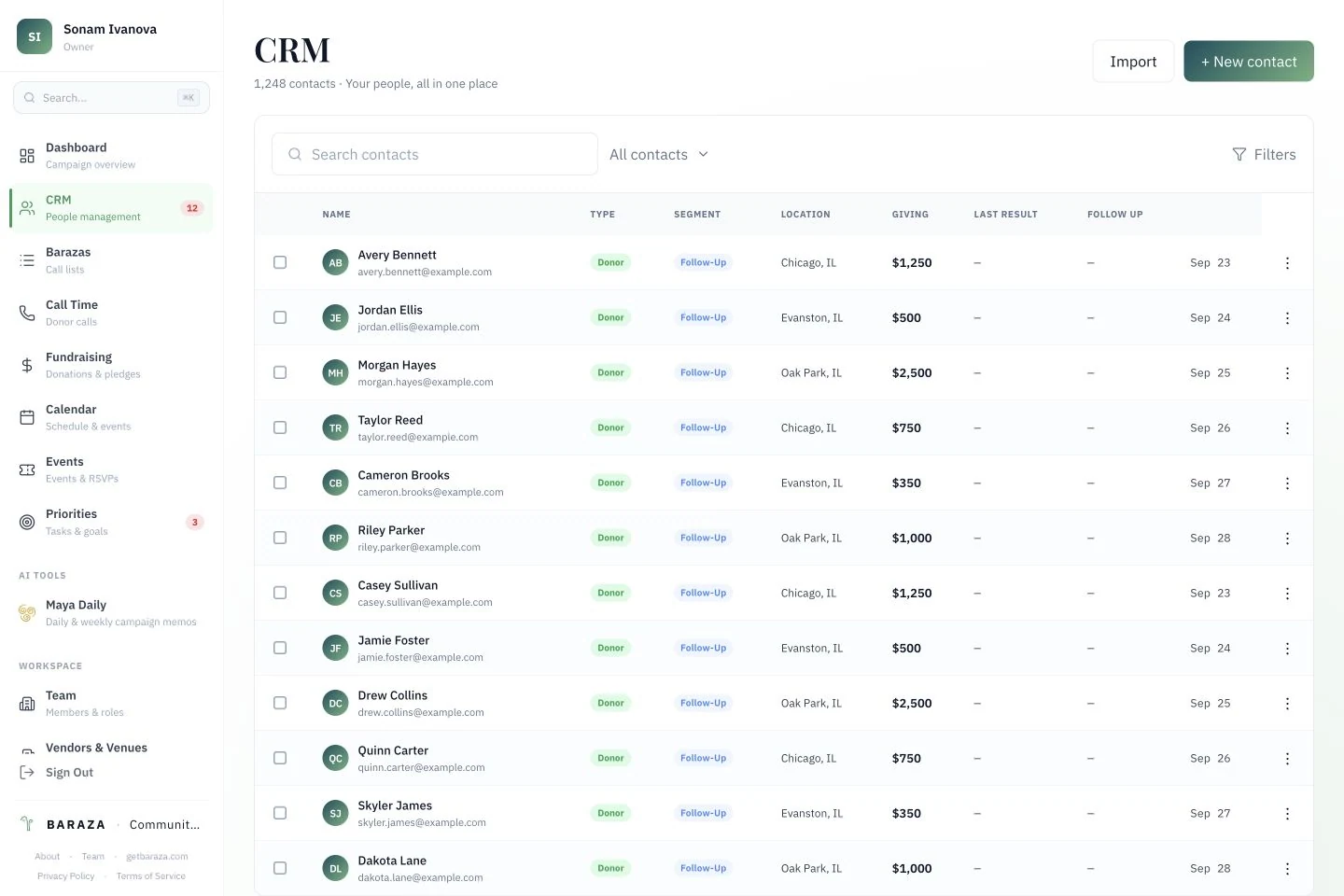1344x896 pixels.
Task: Click the Import button
Action: pos(1133,62)
